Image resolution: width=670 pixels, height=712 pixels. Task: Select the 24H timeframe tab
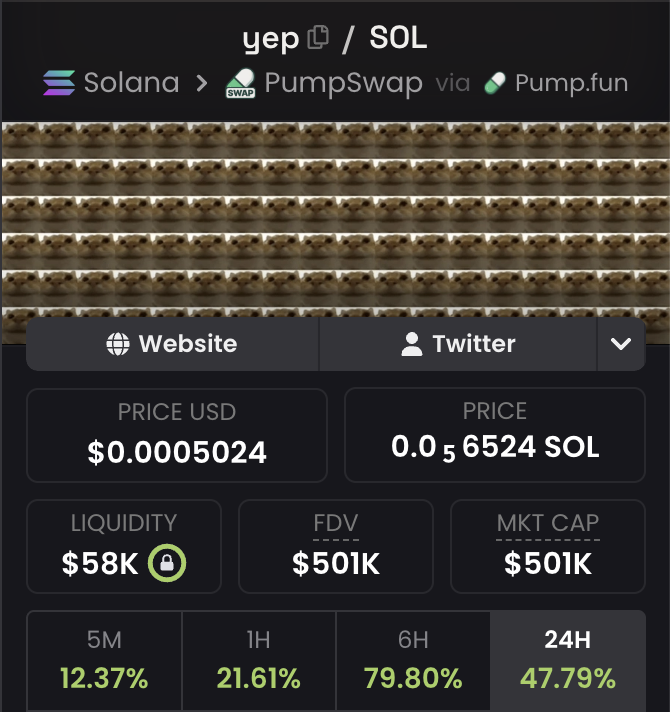tap(568, 661)
